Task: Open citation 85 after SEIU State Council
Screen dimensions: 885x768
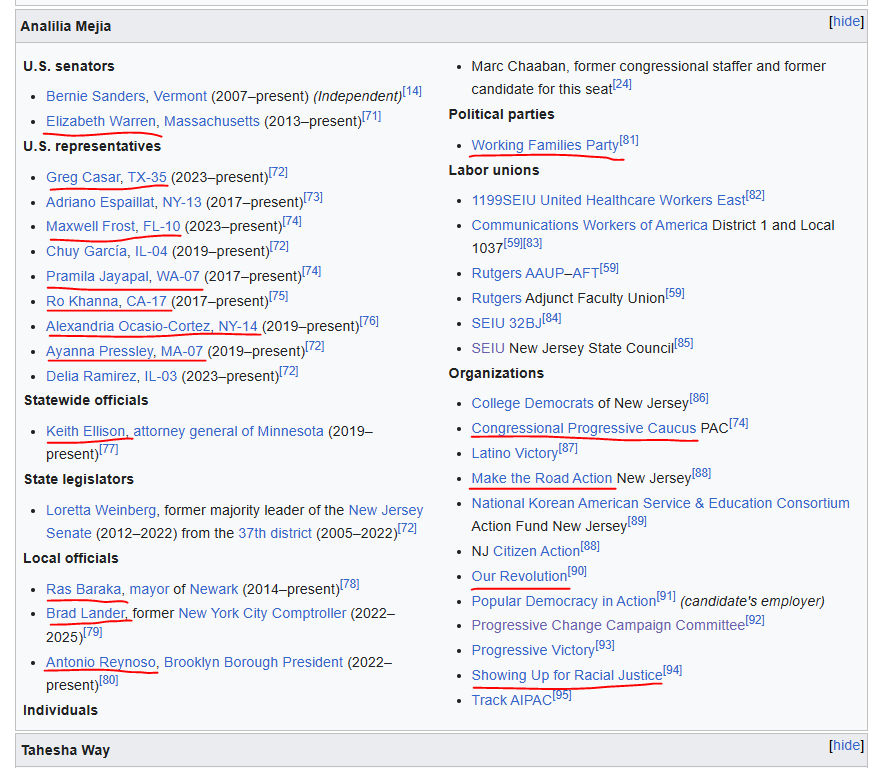Action: pyautogui.click(x=684, y=343)
